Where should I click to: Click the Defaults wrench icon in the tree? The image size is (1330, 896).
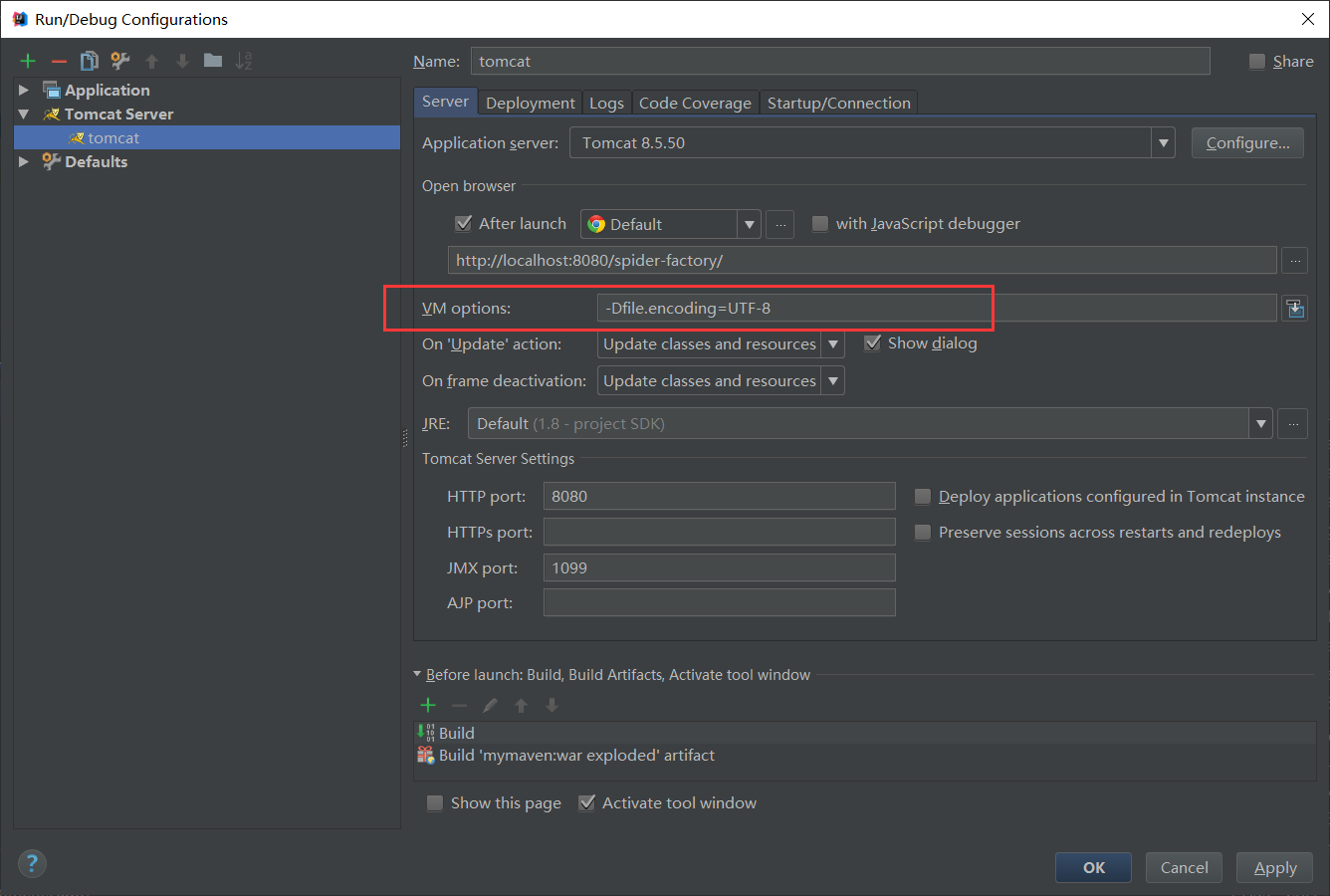tap(52, 161)
